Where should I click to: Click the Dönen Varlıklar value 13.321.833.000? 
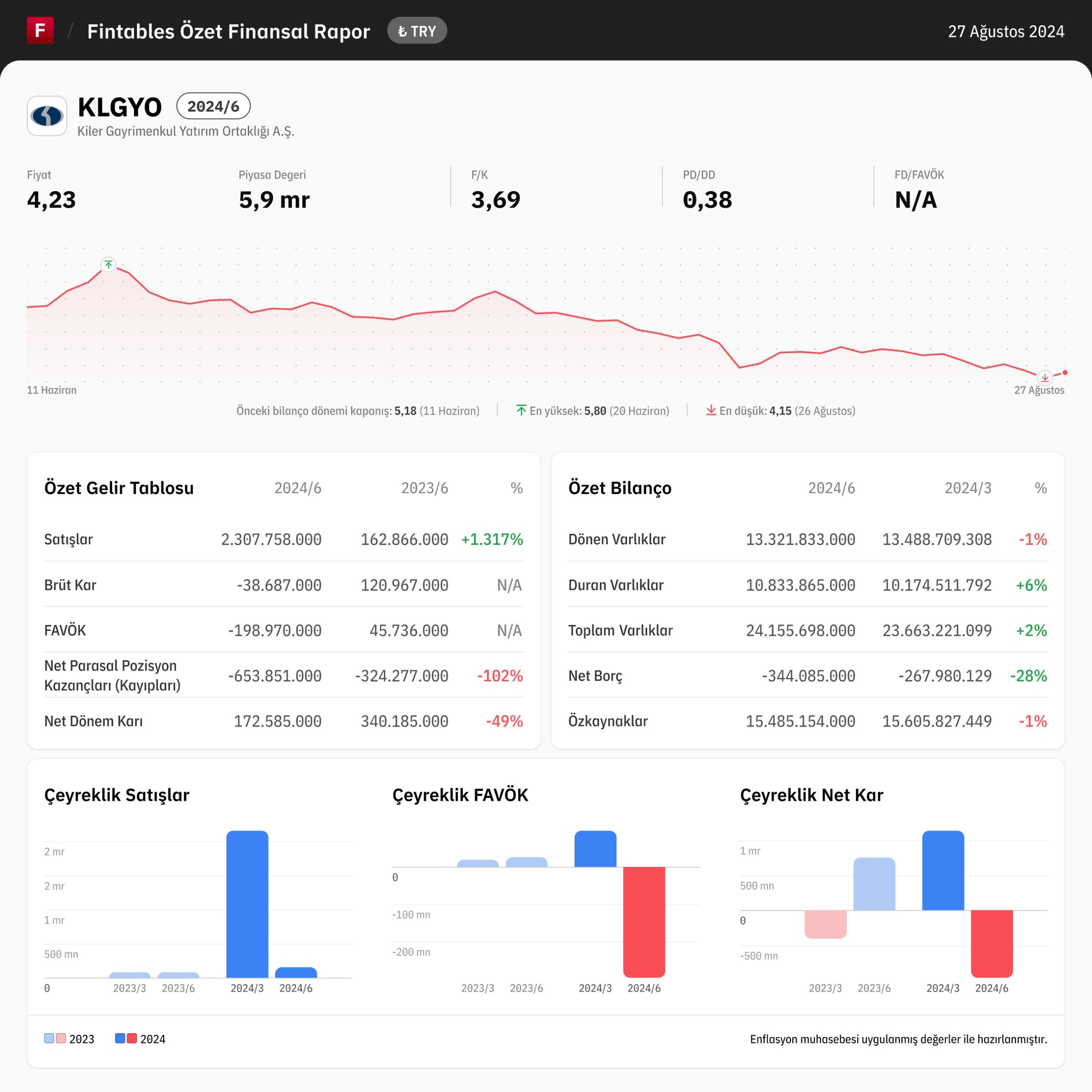800,539
